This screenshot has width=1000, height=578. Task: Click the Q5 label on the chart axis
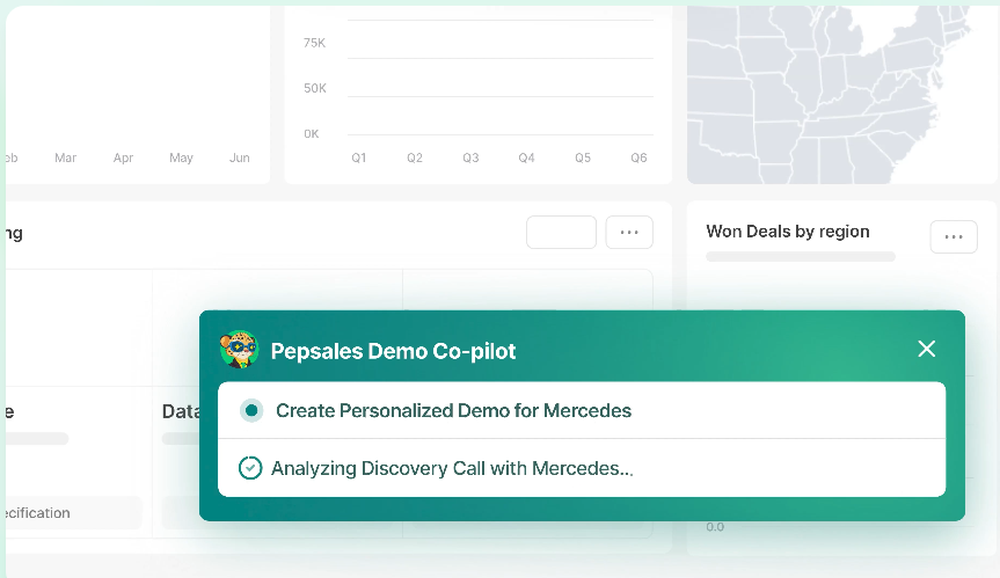[582, 158]
